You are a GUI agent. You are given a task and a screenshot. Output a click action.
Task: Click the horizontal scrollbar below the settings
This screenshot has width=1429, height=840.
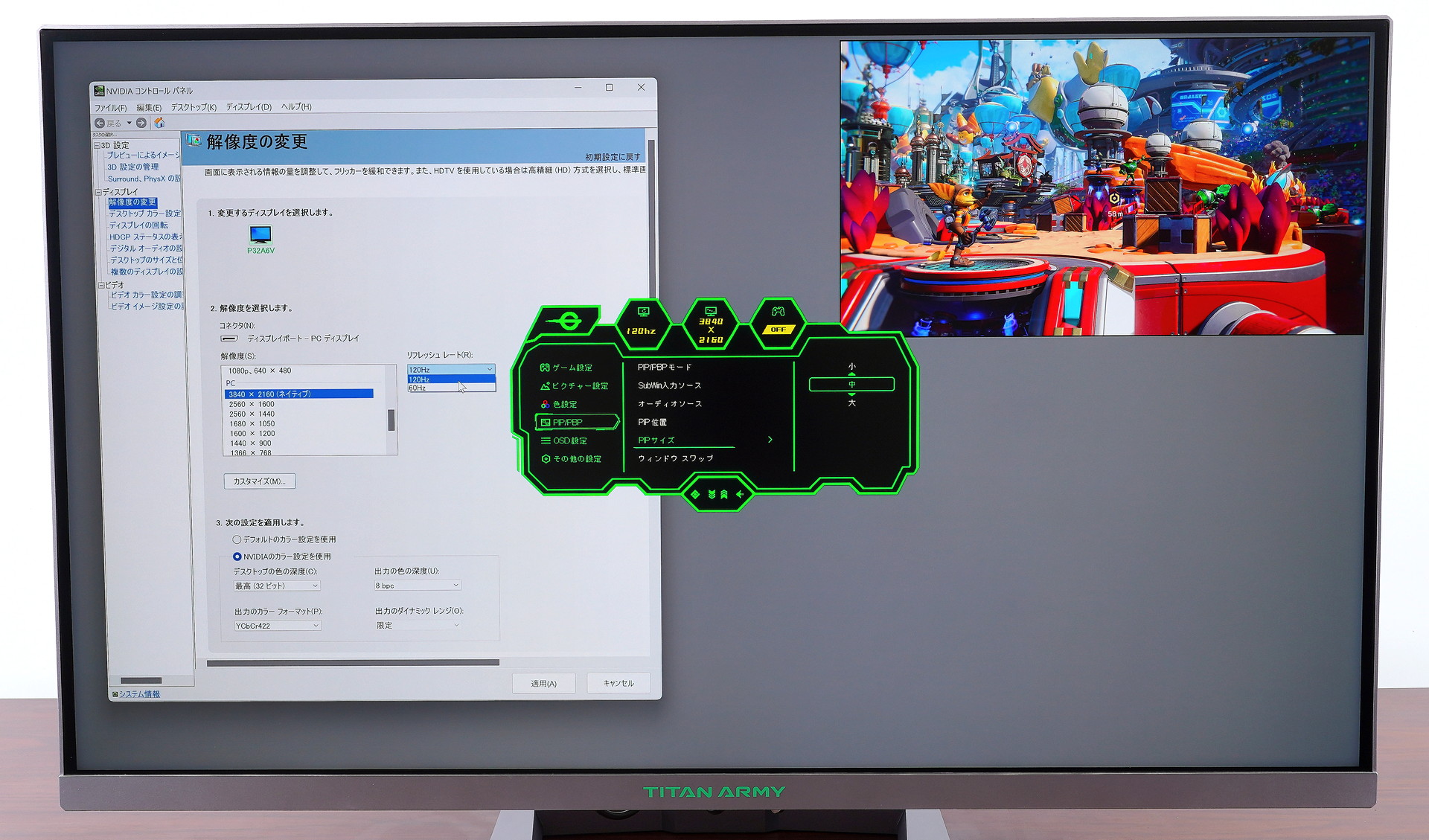point(354,662)
